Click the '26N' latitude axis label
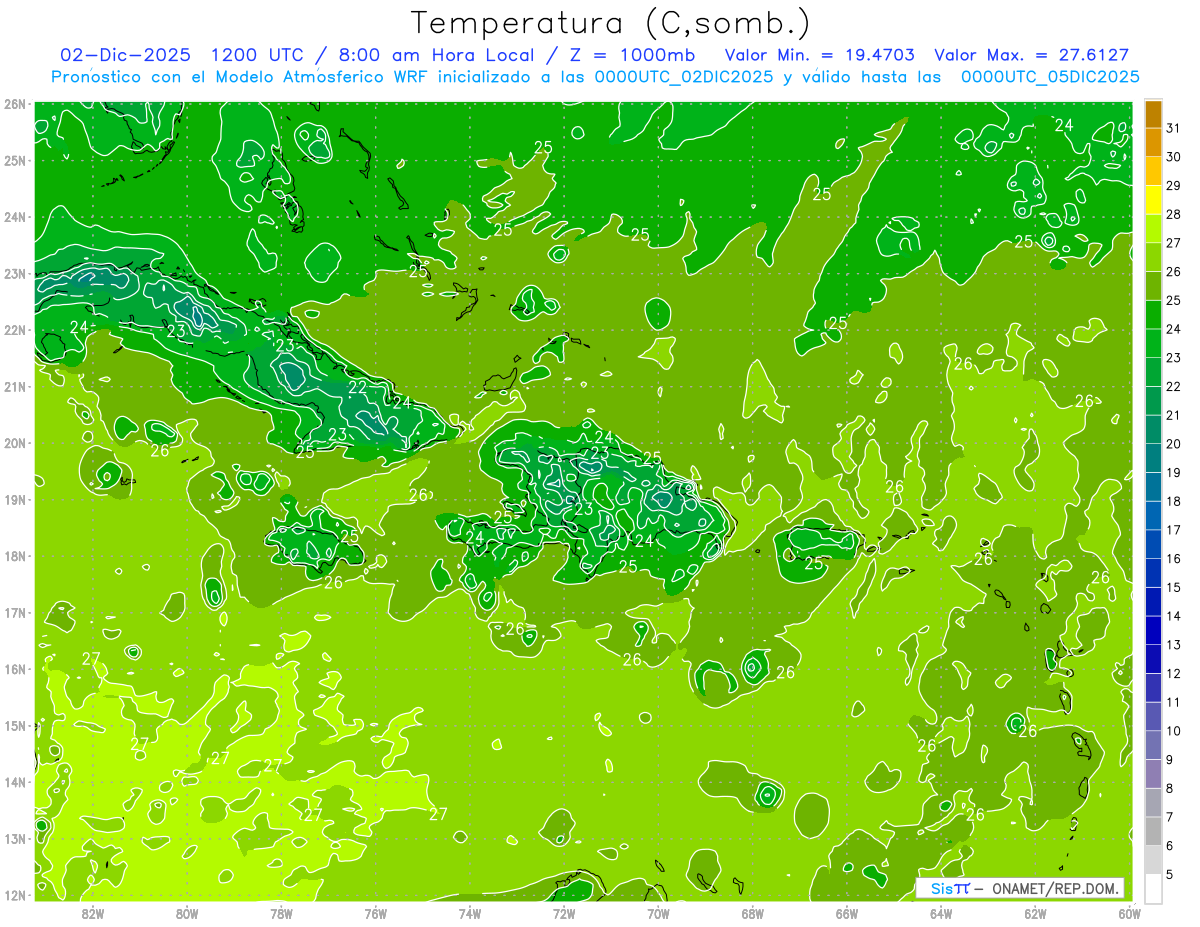Viewport: 1200px width, 927px height. (x=15, y=104)
